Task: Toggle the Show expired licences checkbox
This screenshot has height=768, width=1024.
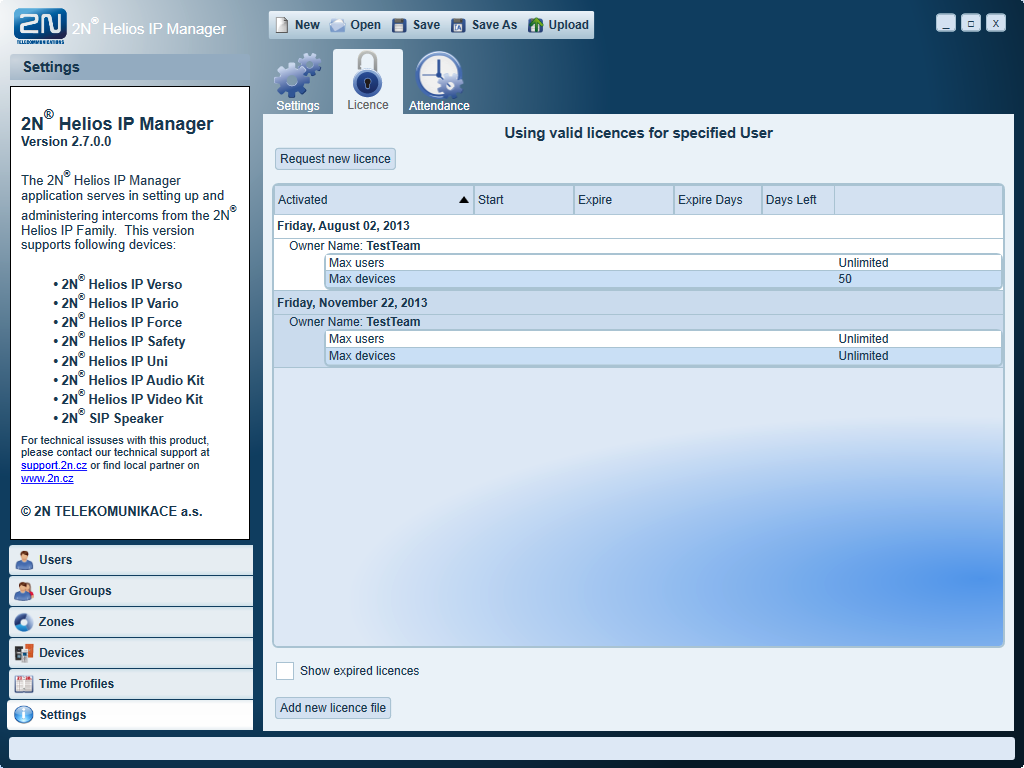Action: (x=285, y=671)
